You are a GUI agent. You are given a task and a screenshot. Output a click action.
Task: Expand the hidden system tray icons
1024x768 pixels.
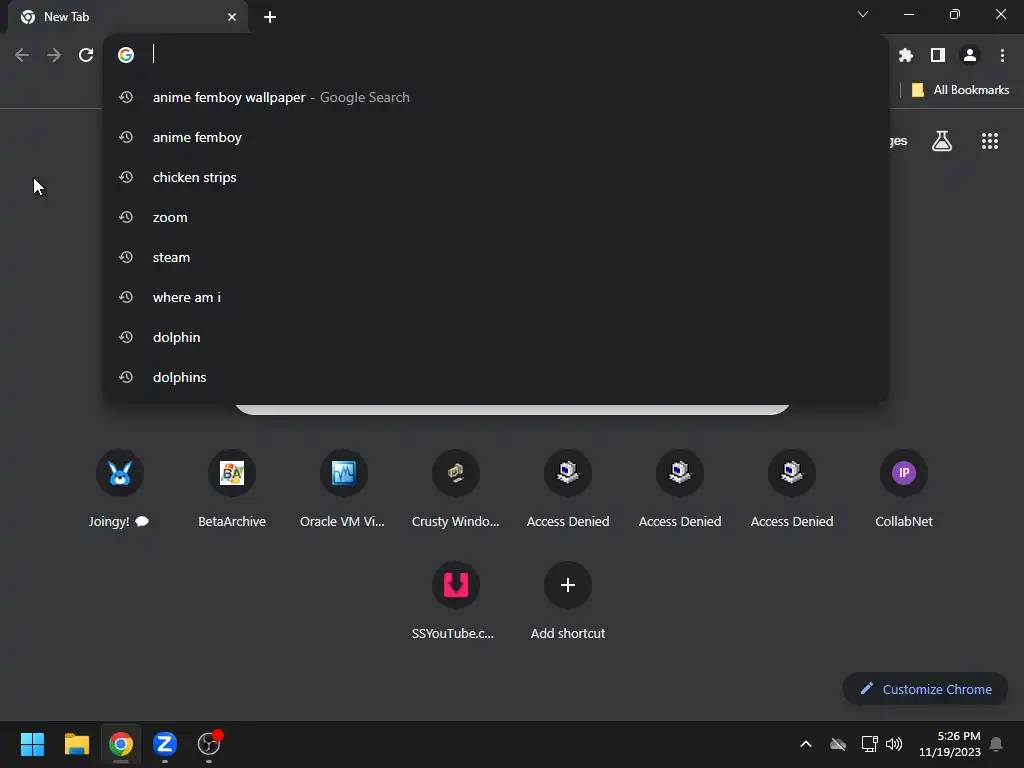806,744
